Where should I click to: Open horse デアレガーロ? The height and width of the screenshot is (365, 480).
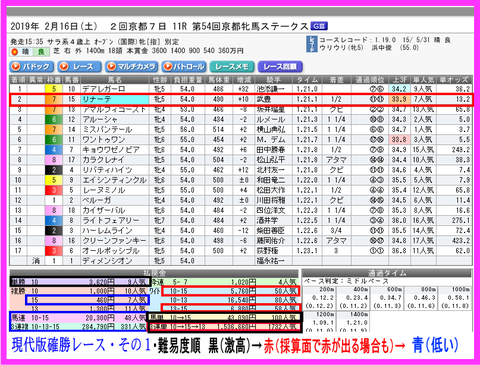[x=104, y=89]
